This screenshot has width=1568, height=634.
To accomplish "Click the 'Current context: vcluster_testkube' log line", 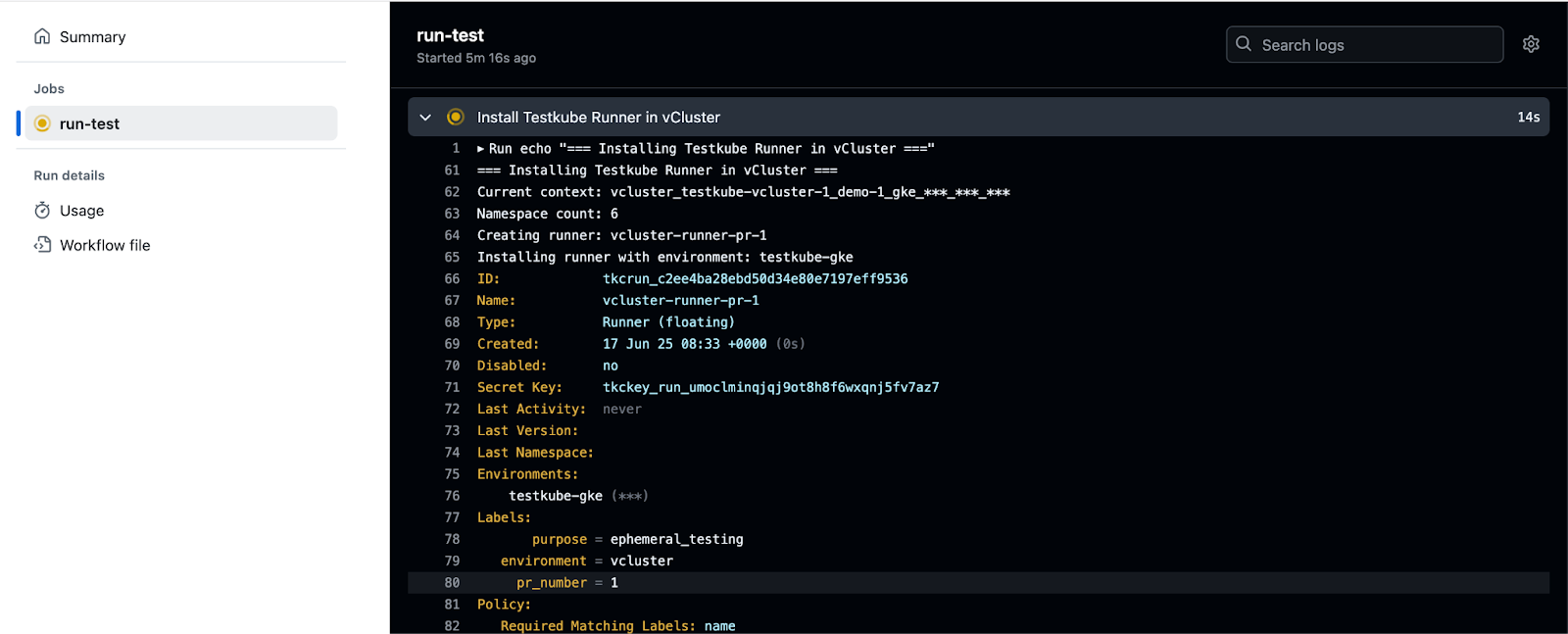I will point(743,192).
